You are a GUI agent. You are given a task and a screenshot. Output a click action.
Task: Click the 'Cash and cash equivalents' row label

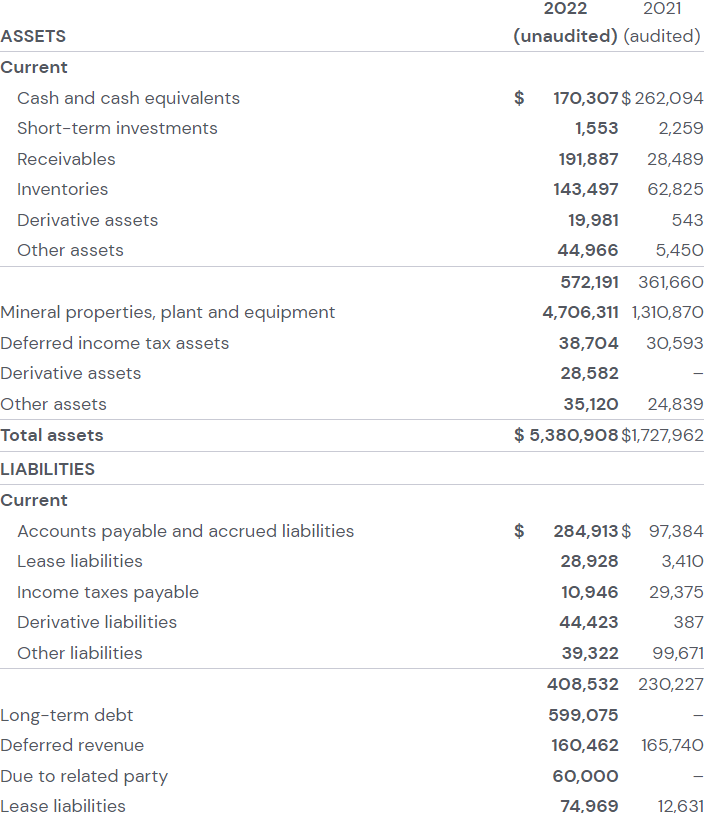(128, 98)
